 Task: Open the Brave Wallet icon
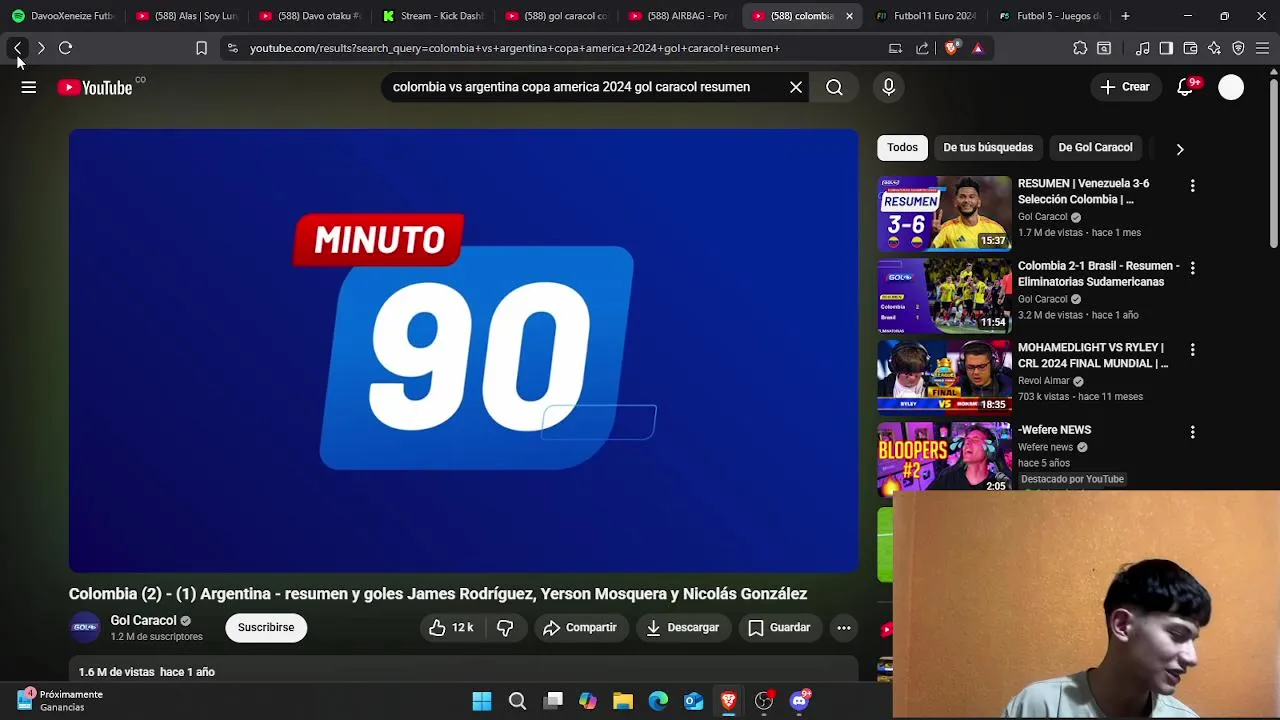click(1190, 48)
